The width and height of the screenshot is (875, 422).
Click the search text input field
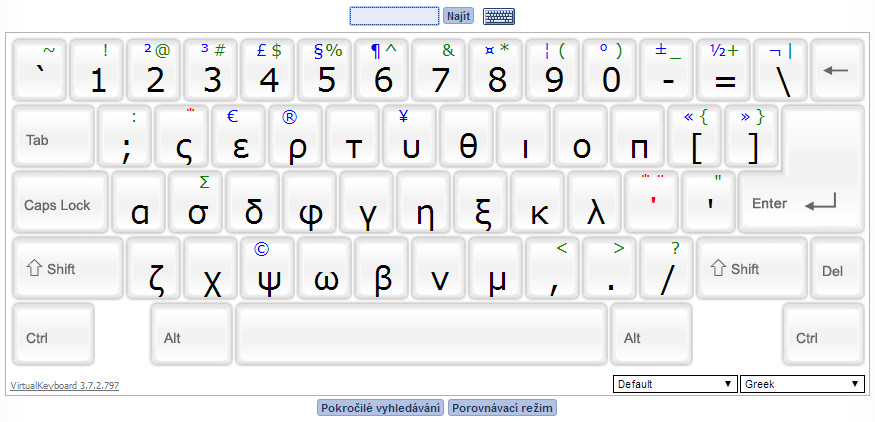coord(394,16)
